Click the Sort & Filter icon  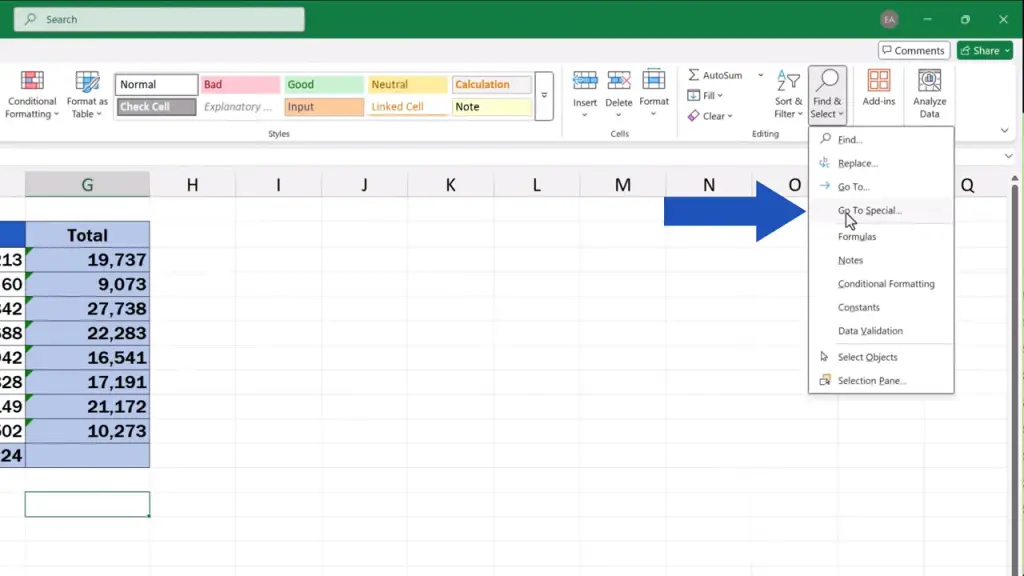(789, 82)
